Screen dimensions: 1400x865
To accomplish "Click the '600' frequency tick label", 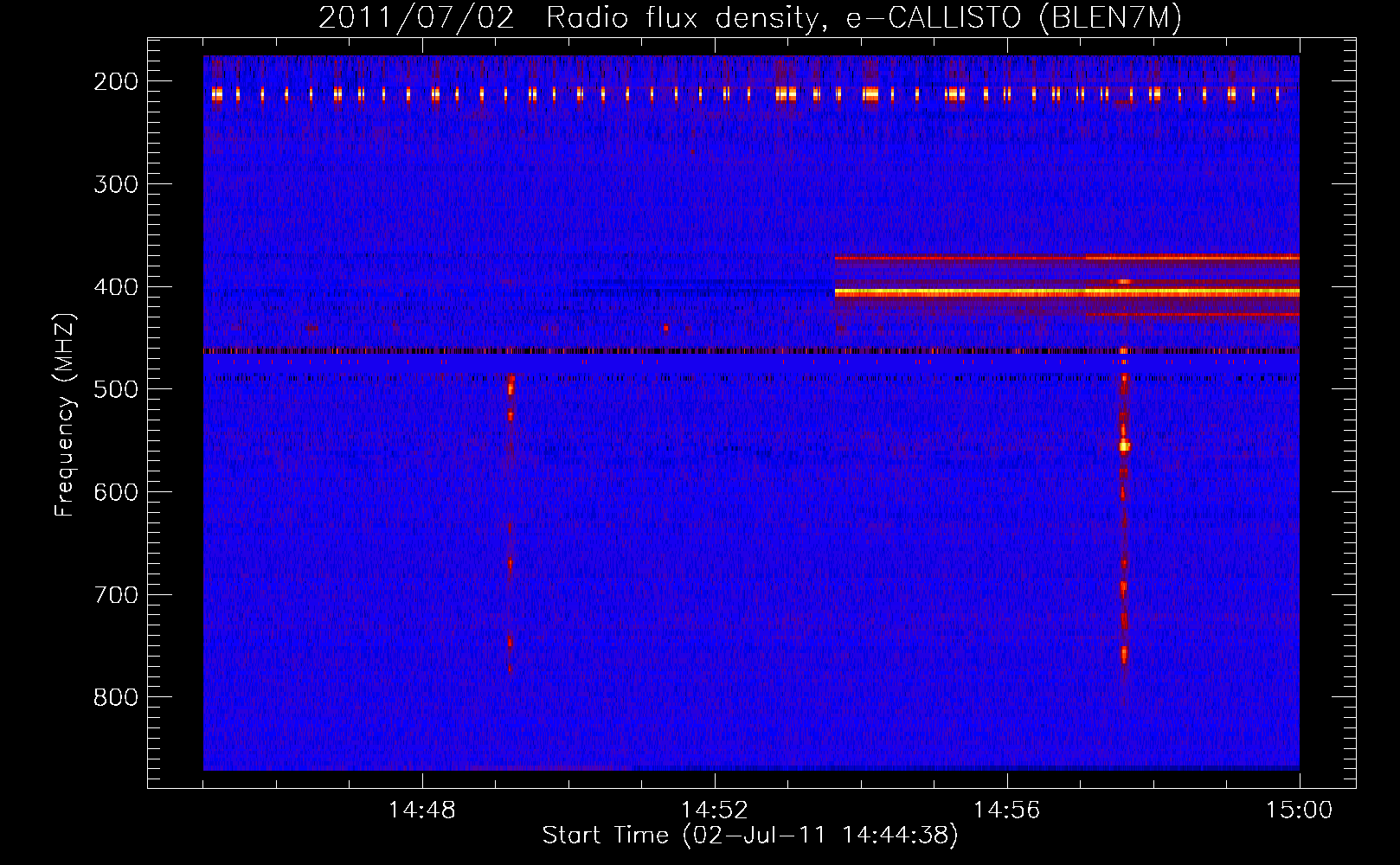I will tap(116, 492).
